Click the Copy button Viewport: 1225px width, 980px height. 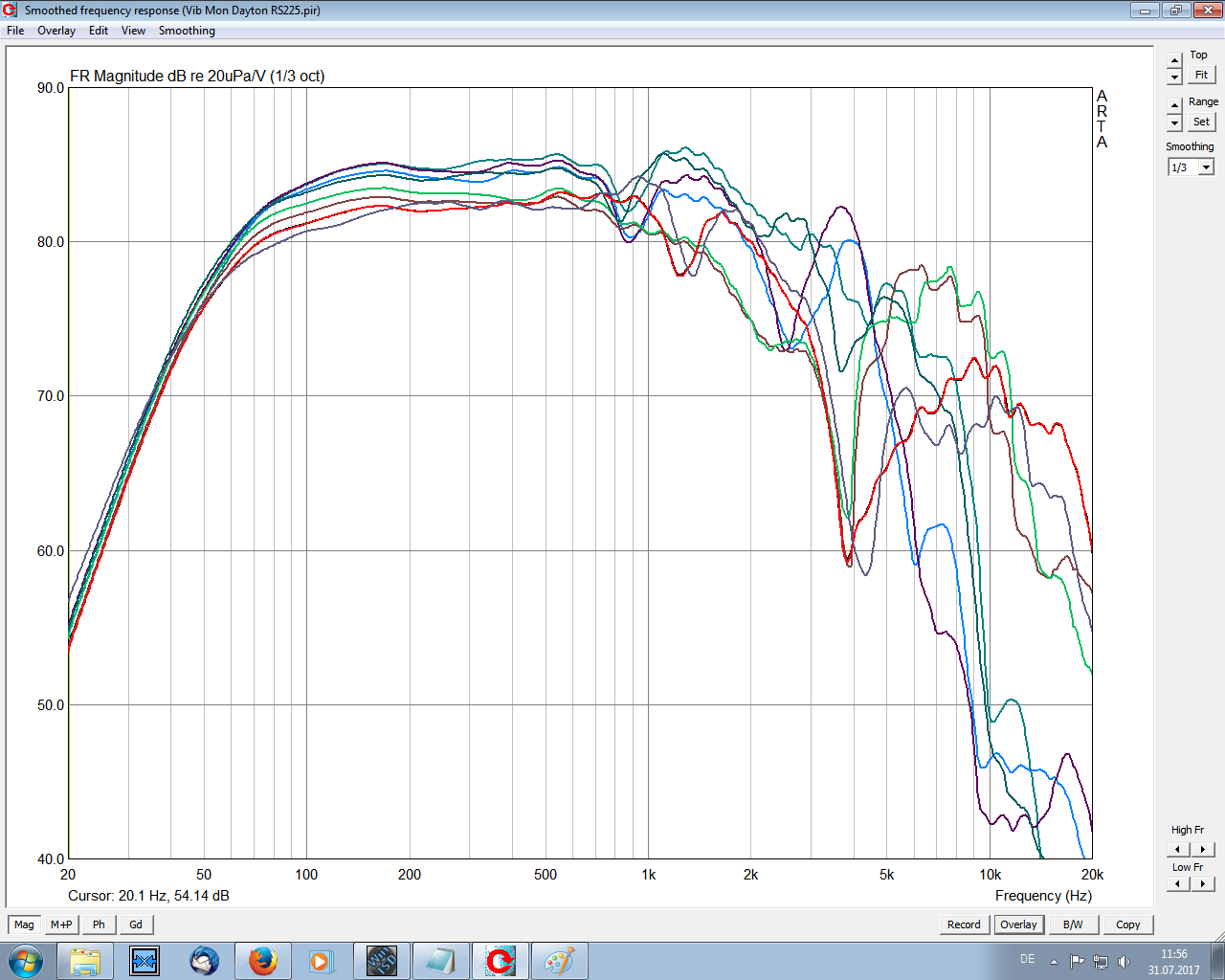[1128, 924]
